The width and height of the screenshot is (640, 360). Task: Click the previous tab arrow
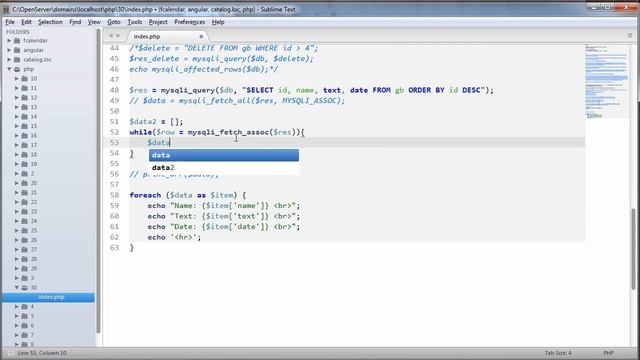click(x=111, y=36)
